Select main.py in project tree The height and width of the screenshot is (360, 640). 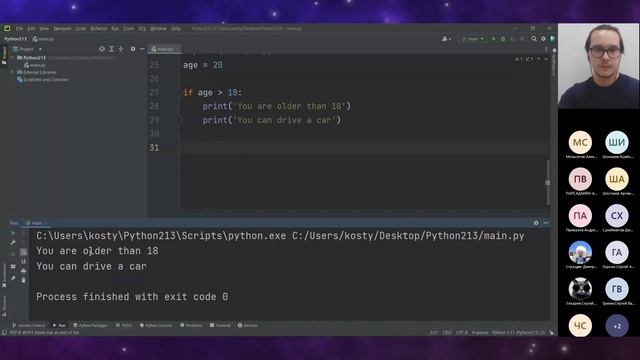[35, 65]
